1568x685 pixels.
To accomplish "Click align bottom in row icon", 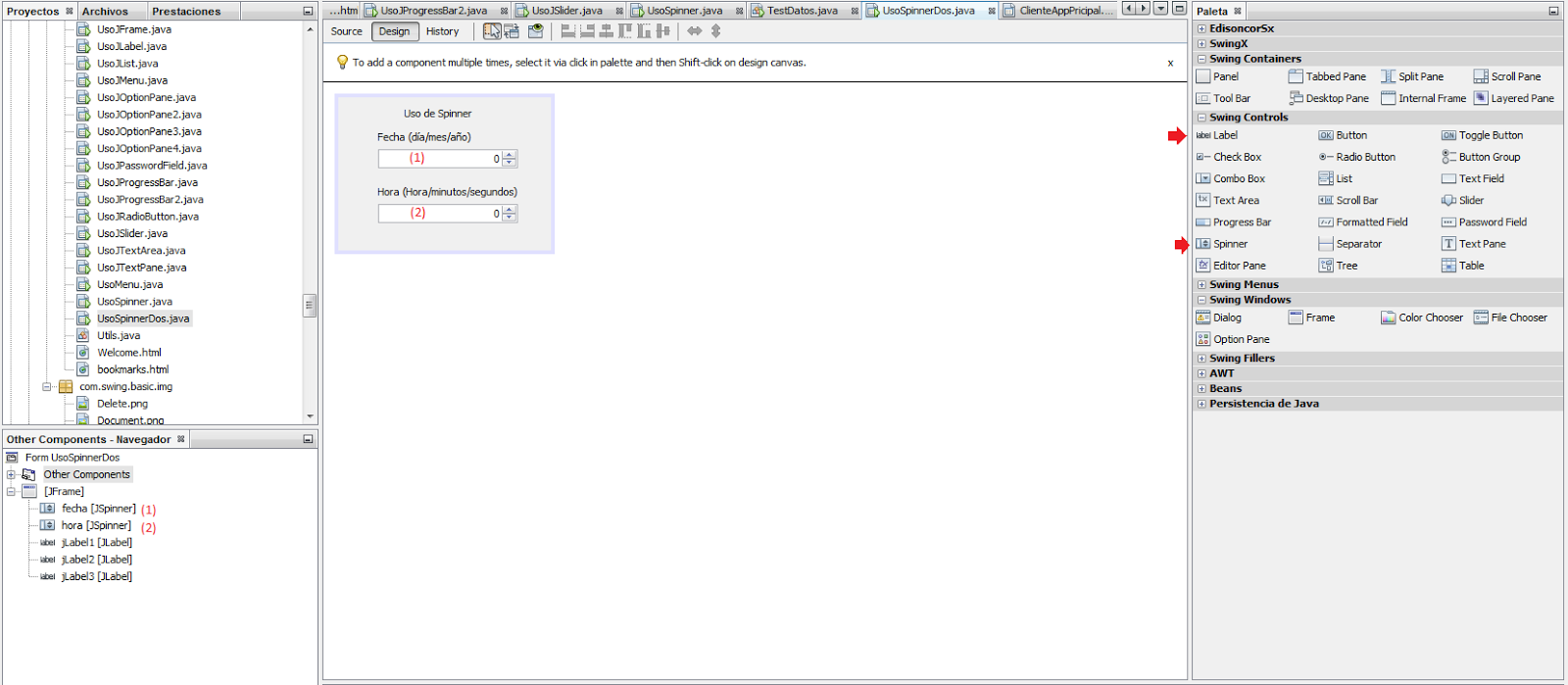I will [644, 31].
